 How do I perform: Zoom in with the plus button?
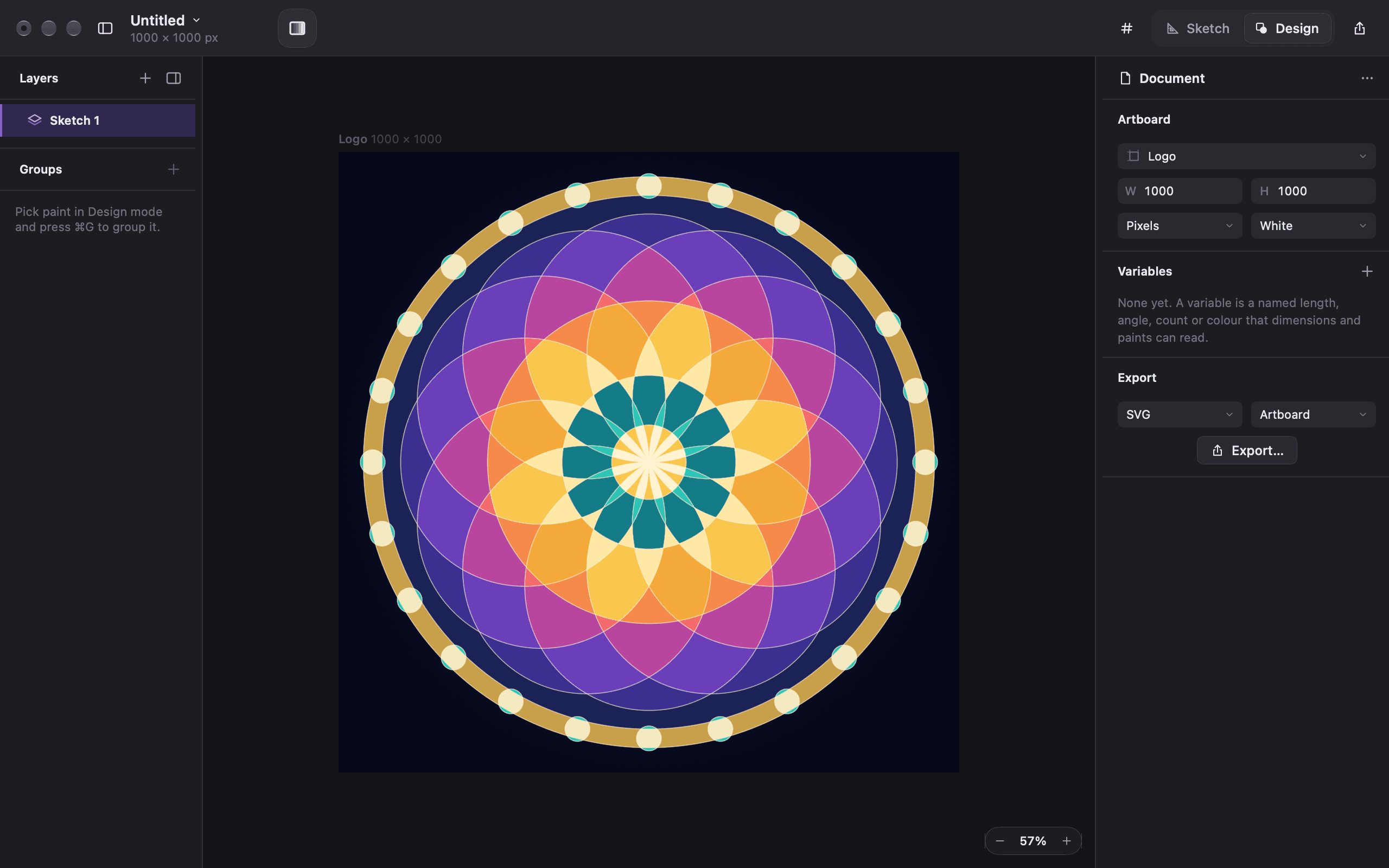[x=1066, y=841]
